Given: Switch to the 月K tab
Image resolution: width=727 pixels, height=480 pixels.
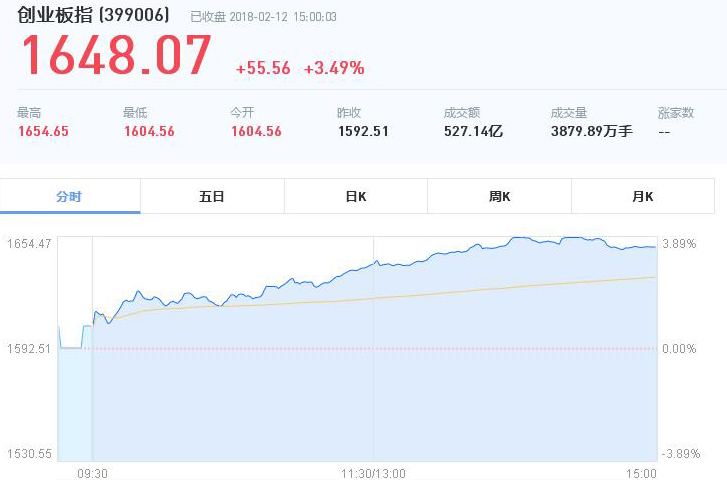Looking at the screenshot, I should point(642,196).
